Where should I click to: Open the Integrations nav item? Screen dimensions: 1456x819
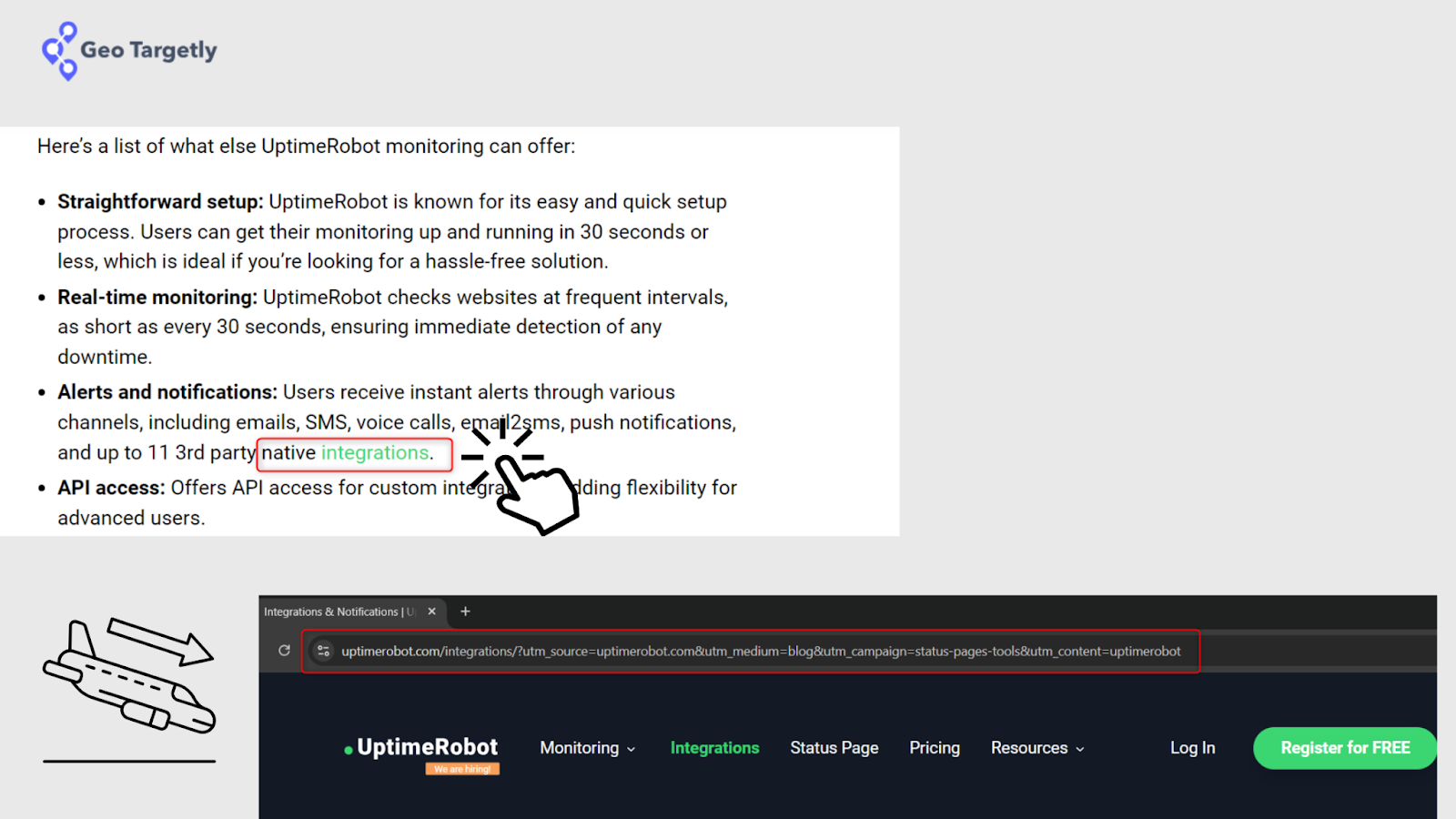[714, 748]
